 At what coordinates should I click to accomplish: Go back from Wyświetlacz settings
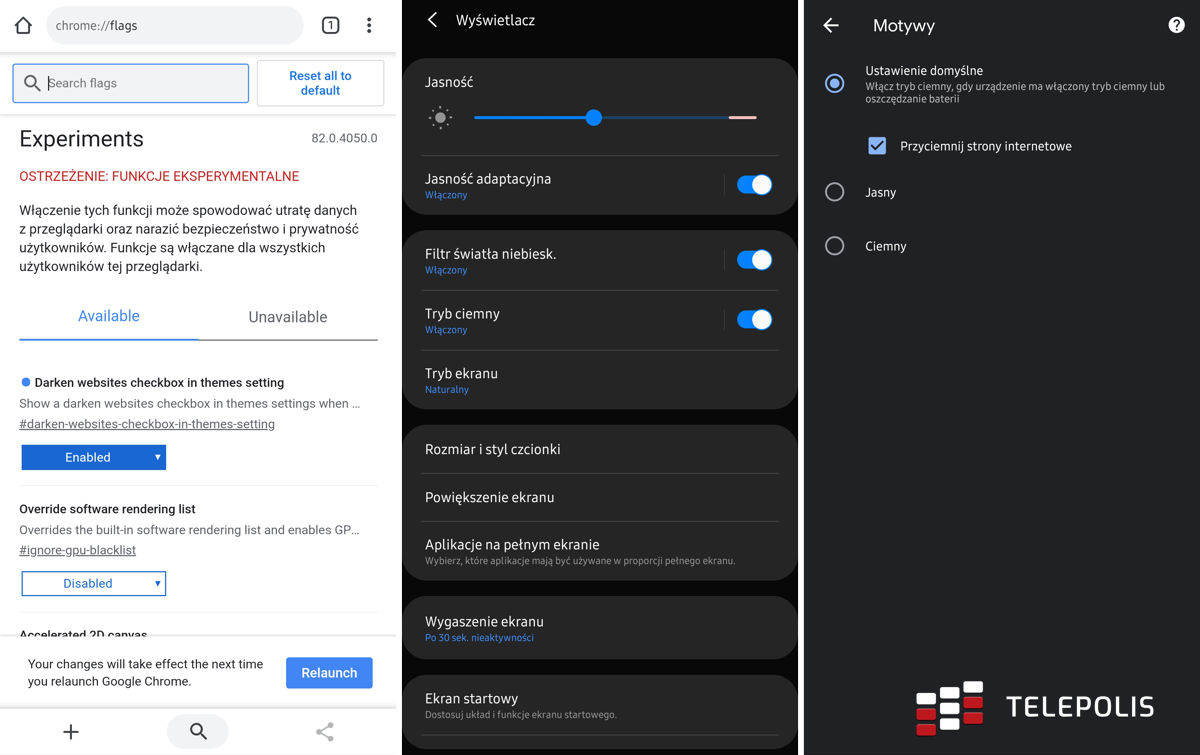[433, 20]
